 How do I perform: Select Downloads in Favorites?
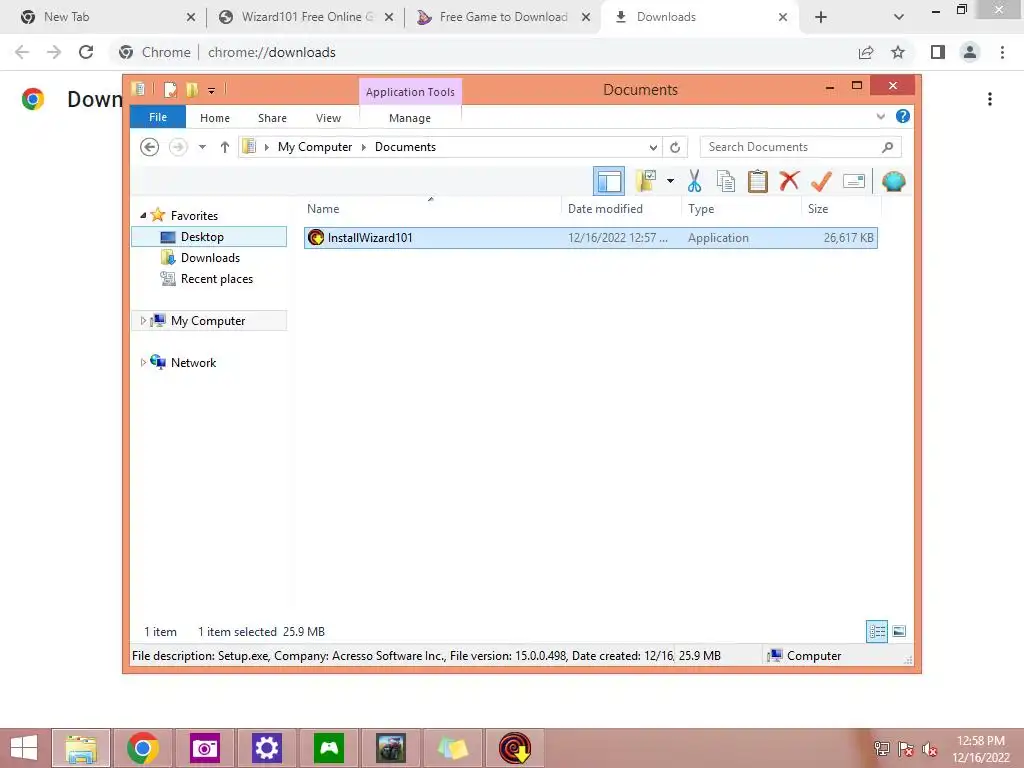pyautogui.click(x=209, y=258)
